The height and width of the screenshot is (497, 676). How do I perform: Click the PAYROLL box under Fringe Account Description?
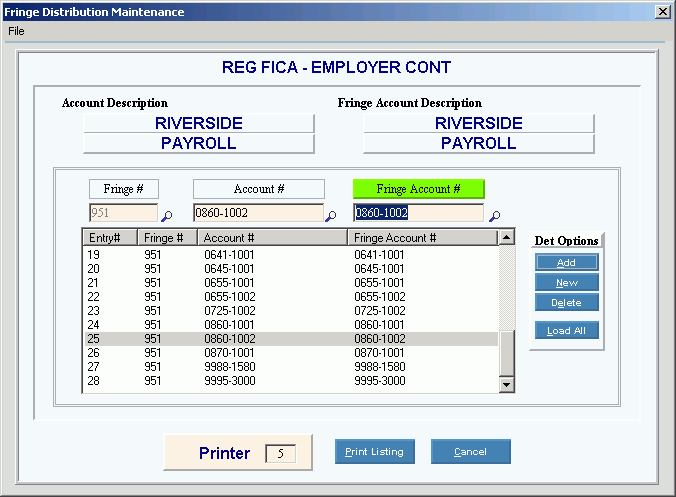[479, 143]
